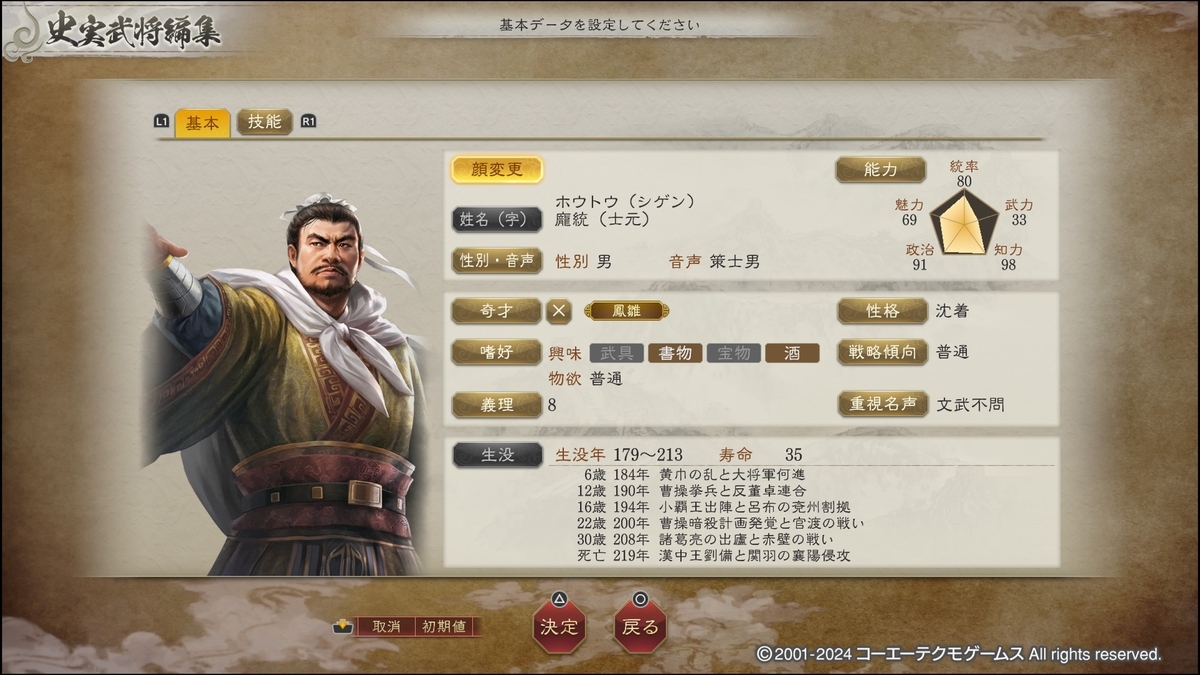
Task: Open the 性格 personality selector
Action: pyautogui.click(x=883, y=311)
